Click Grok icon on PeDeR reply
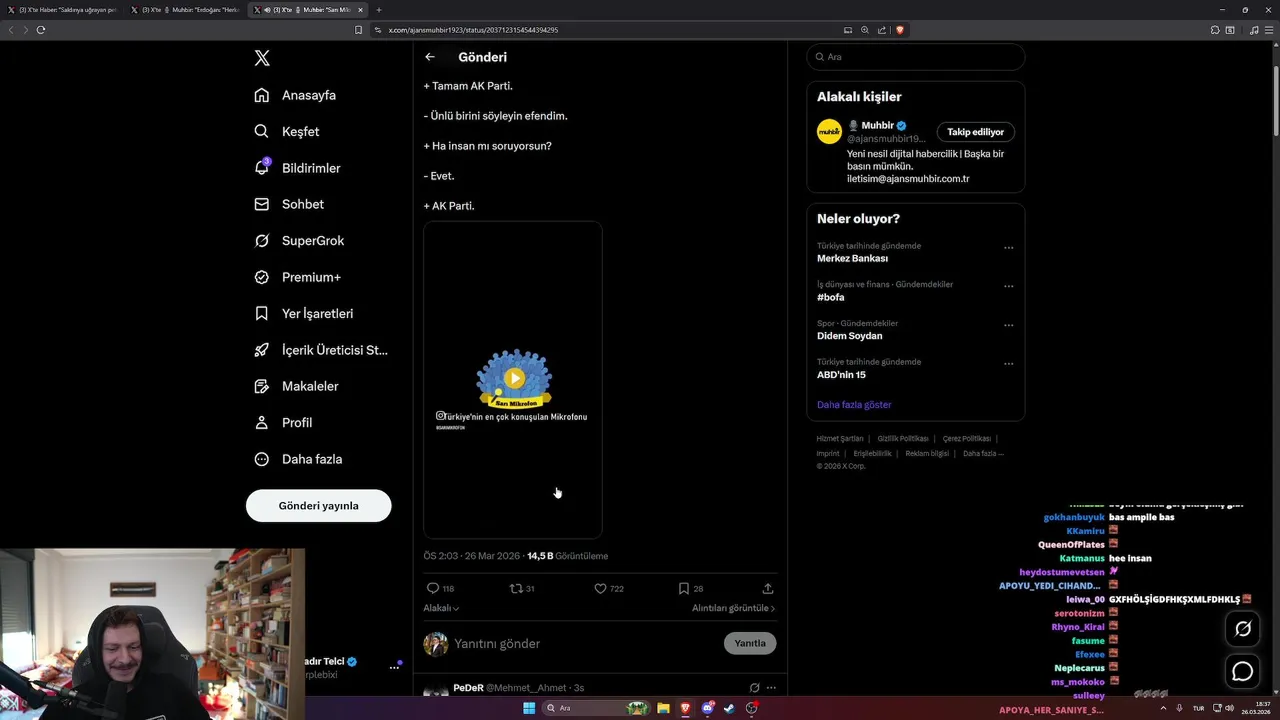This screenshot has height=720, width=1280. [x=754, y=688]
